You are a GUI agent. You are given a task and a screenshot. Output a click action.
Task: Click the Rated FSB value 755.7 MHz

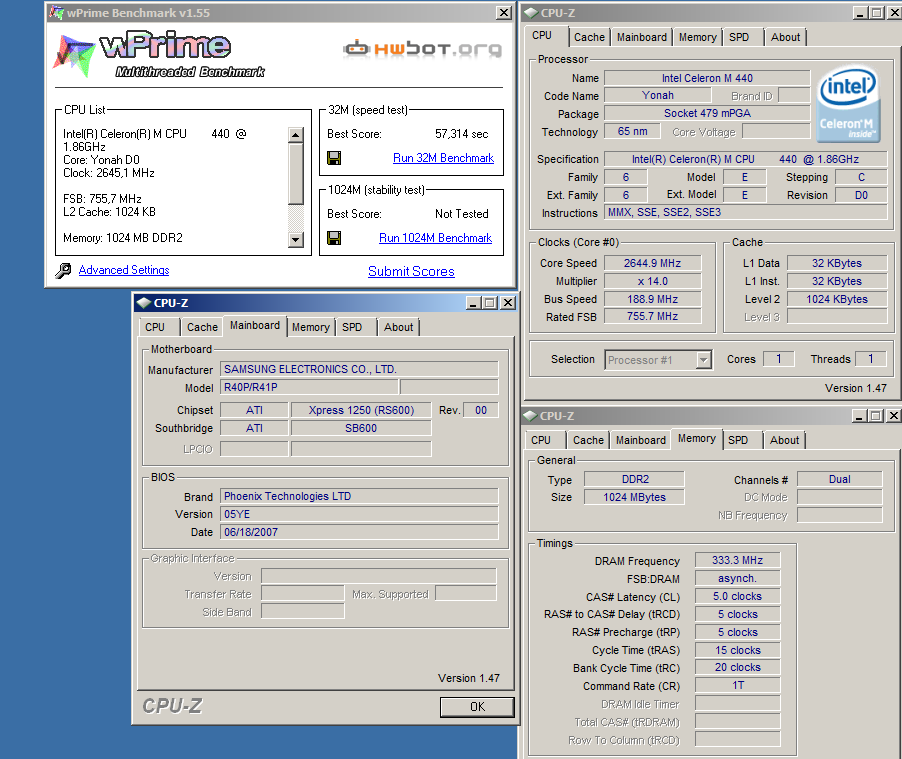click(652, 316)
